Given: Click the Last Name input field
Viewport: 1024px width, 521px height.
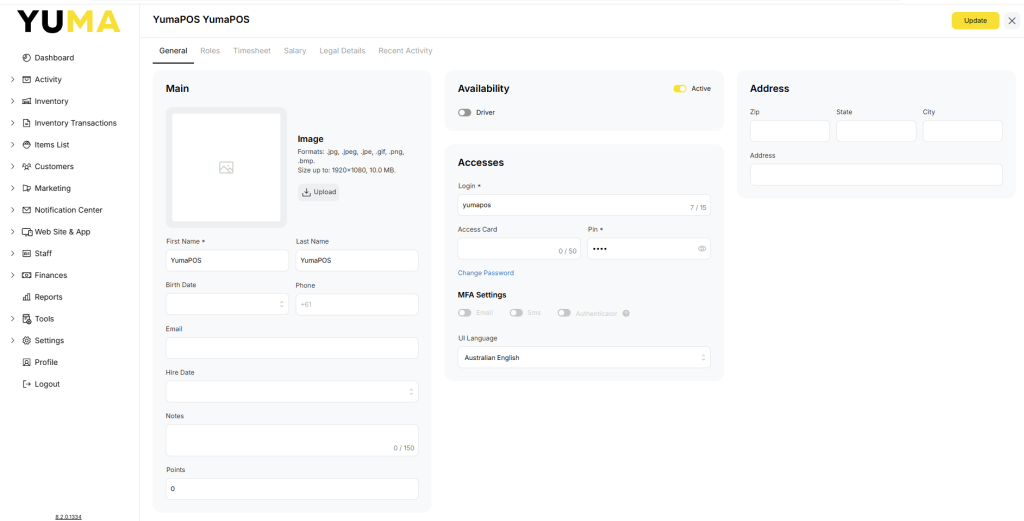Looking at the screenshot, I should point(357,260).
